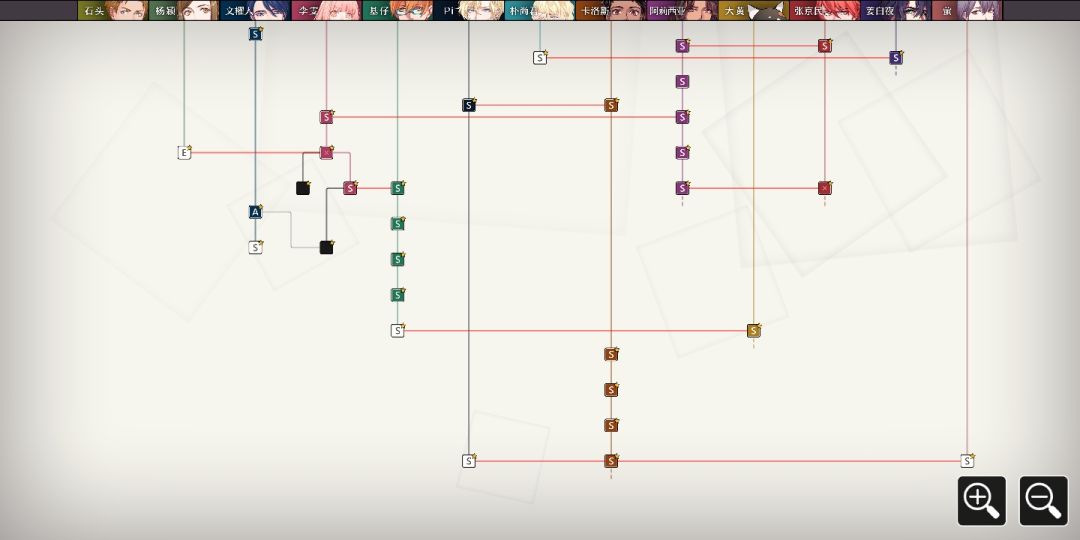Open the pink X node beside node E
This screenshot has width=1080, height=540.
click(326, 153)
